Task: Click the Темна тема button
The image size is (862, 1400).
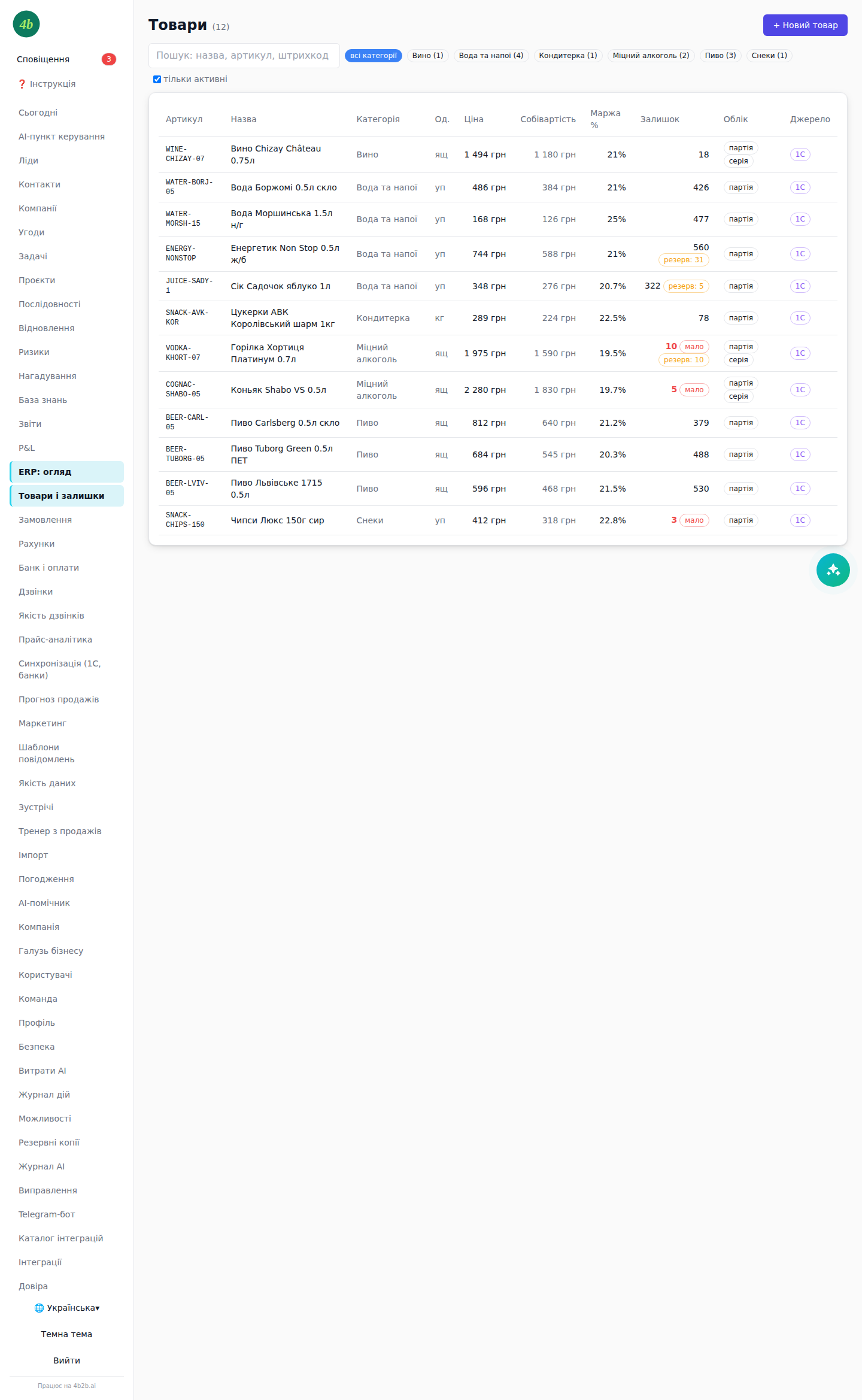Action: [x=66, y=1334]
